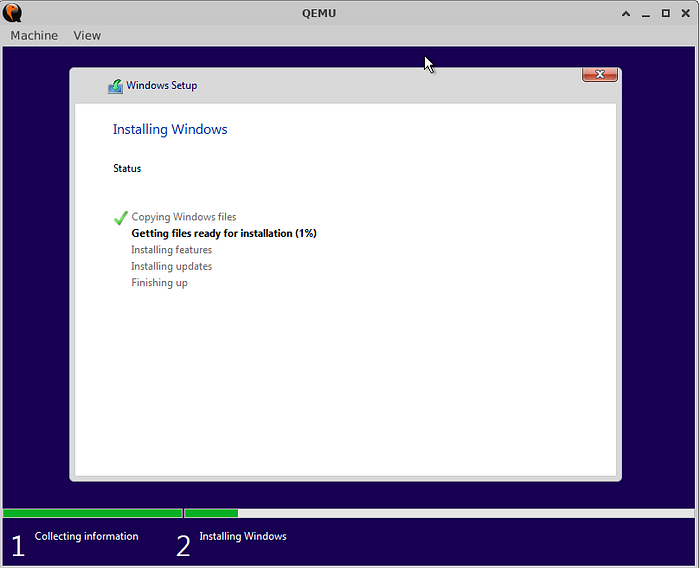
Task: Click the 'Installing Windows' step 2 label
Action: pyautogui.click(x=243, y=536)
